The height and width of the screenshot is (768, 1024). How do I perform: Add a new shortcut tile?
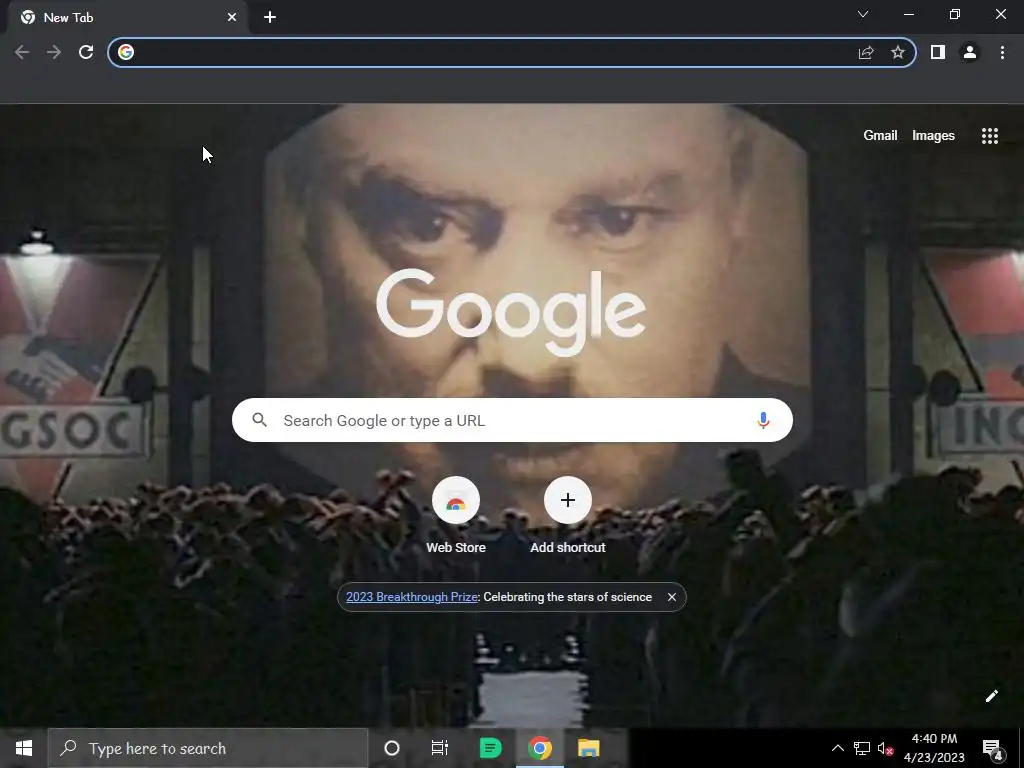[568, 515]
